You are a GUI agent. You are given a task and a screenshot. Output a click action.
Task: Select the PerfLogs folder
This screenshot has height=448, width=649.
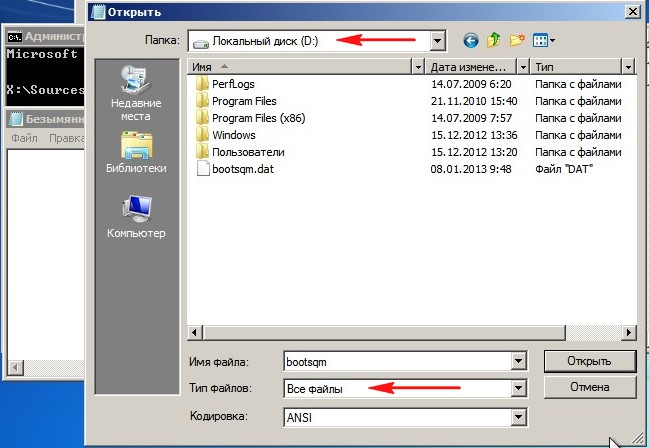[234, 84]
